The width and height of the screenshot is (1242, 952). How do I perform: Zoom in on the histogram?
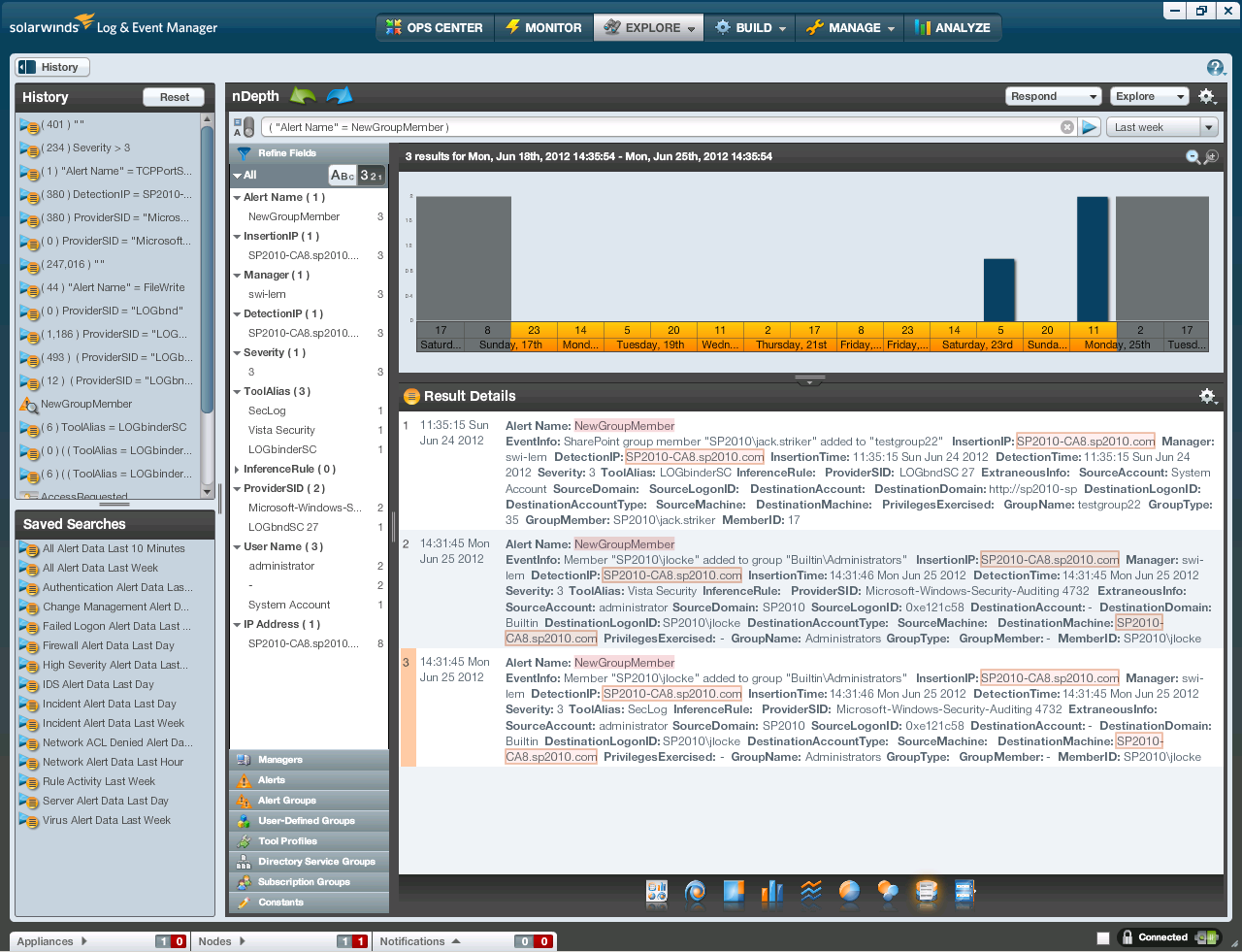point(1211,157)
